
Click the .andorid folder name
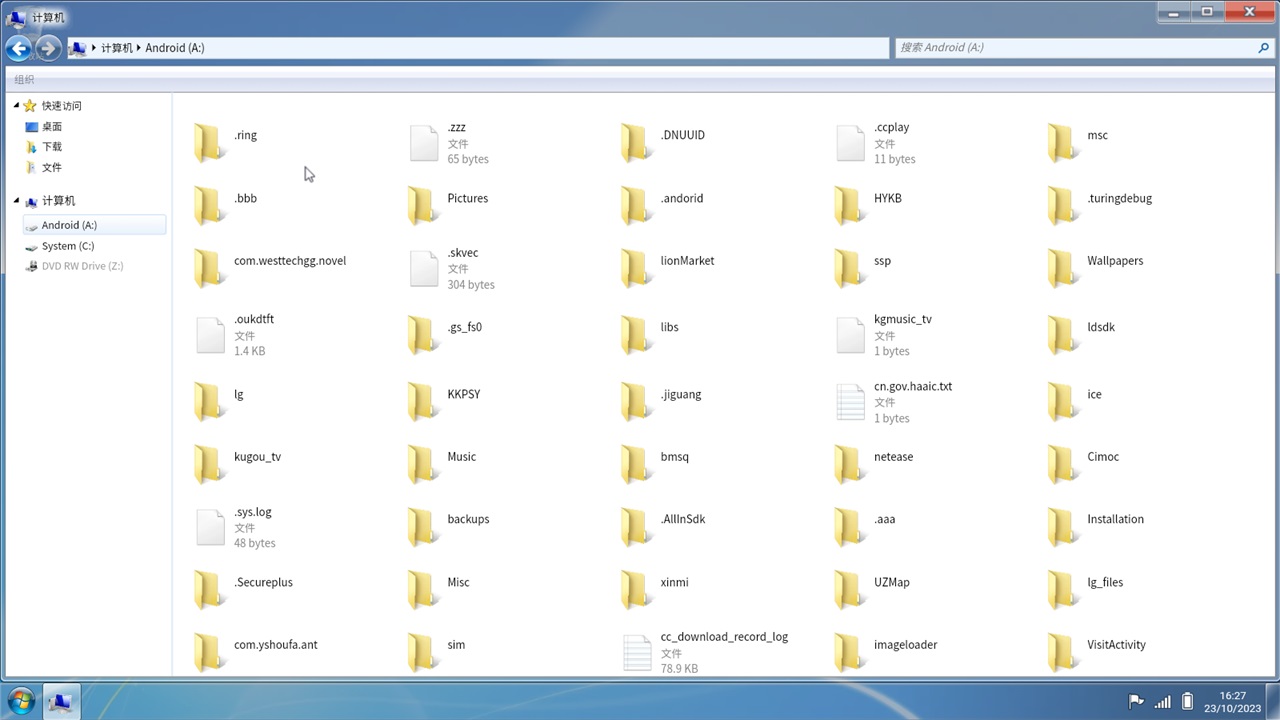click(682, 198)
